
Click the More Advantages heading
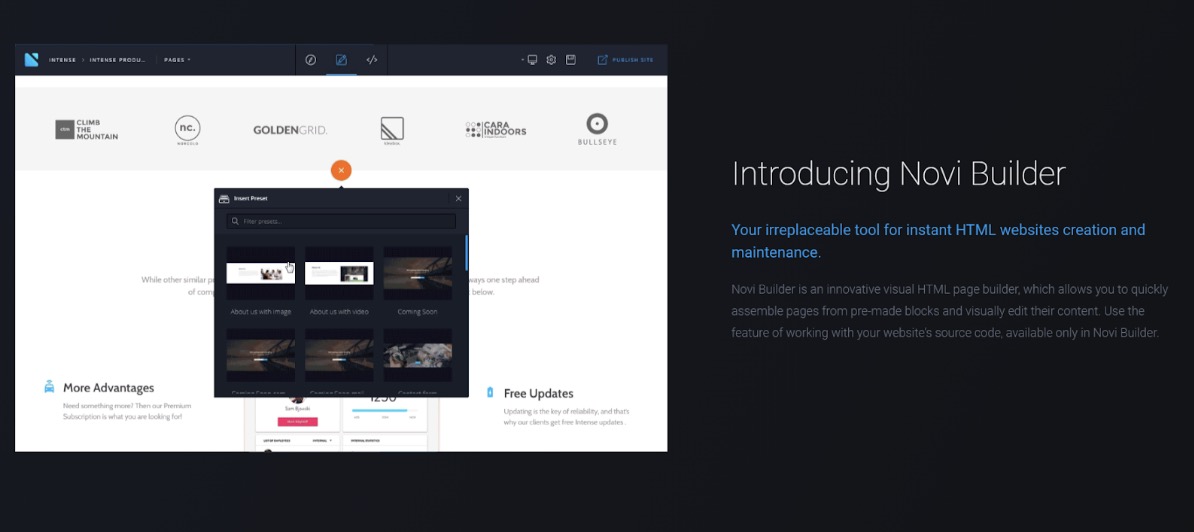(108, 388)
